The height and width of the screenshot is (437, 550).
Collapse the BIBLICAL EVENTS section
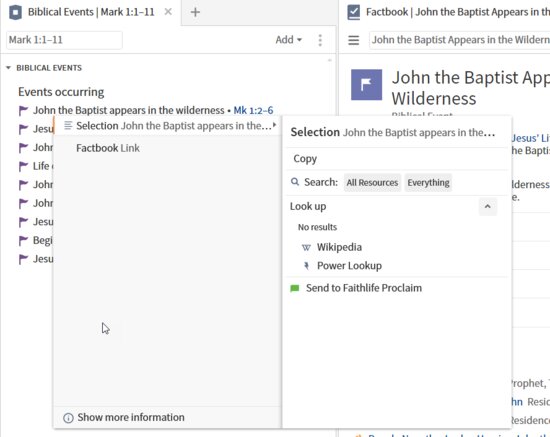click(x=8, y=68)
